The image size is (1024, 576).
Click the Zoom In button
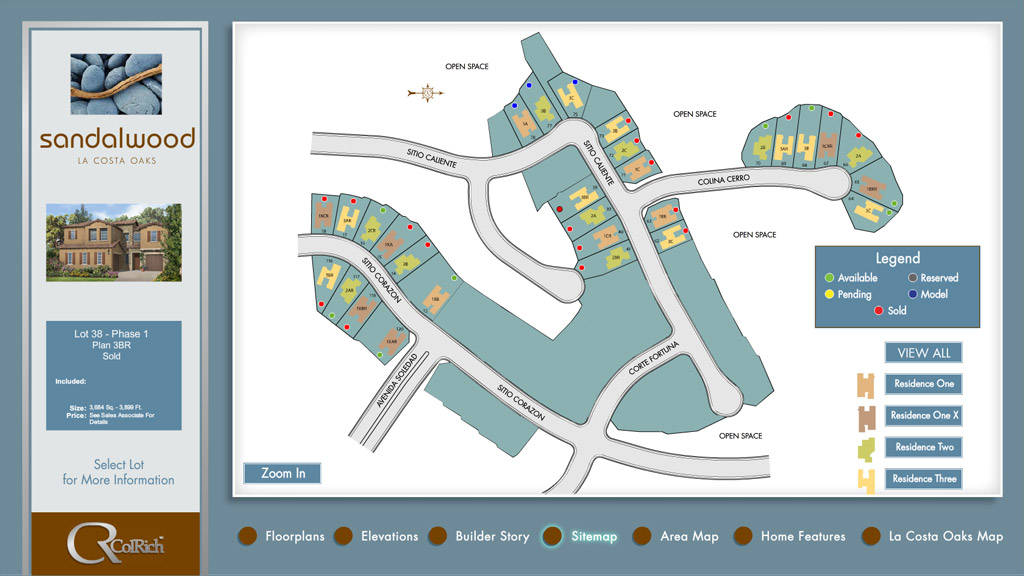pyautogui.click(x=282, y=473)
